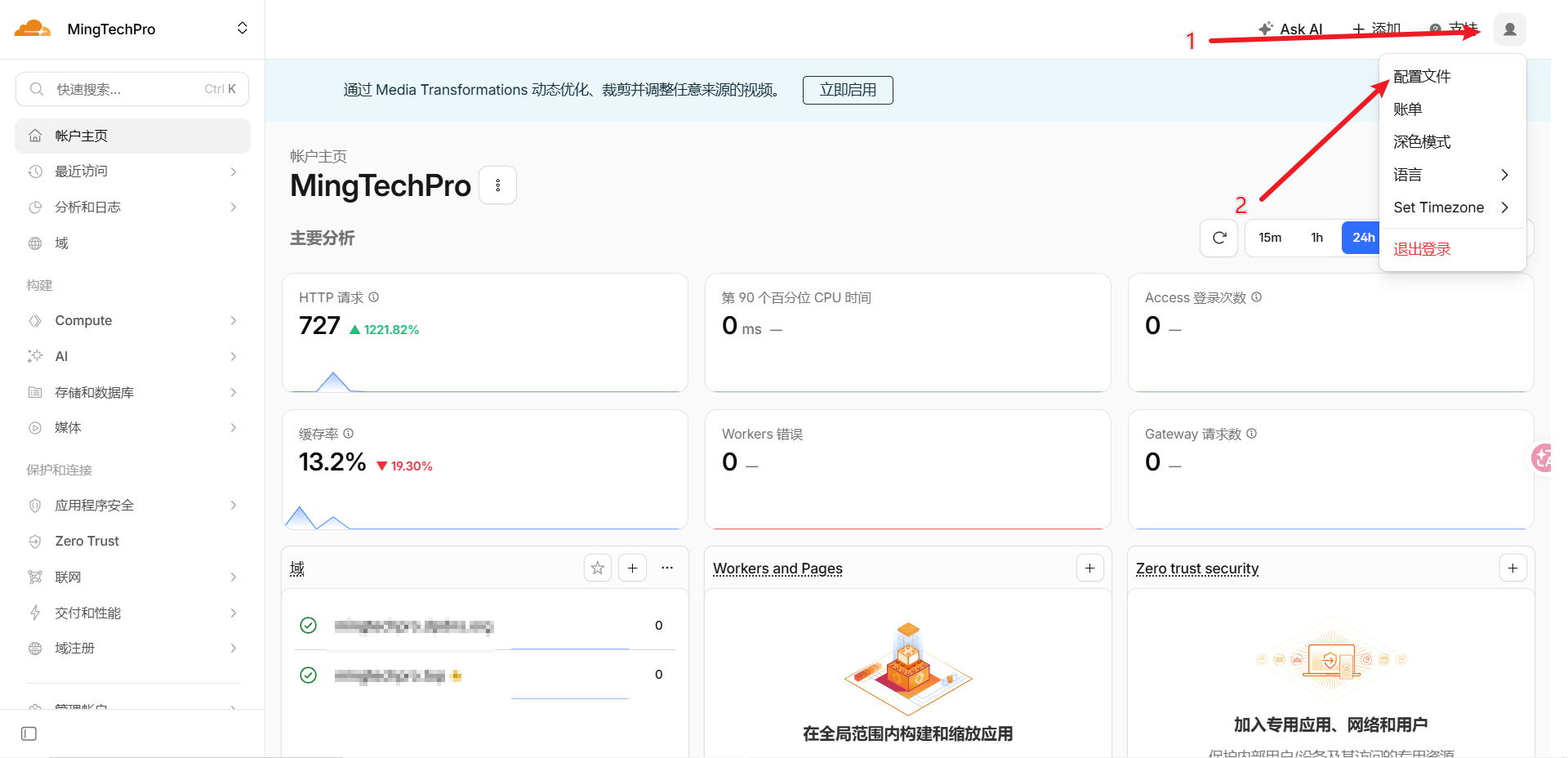Viewport: 1568px width, 758px height.
Task: Click the 联网 network icon
Action: (35, 577)
